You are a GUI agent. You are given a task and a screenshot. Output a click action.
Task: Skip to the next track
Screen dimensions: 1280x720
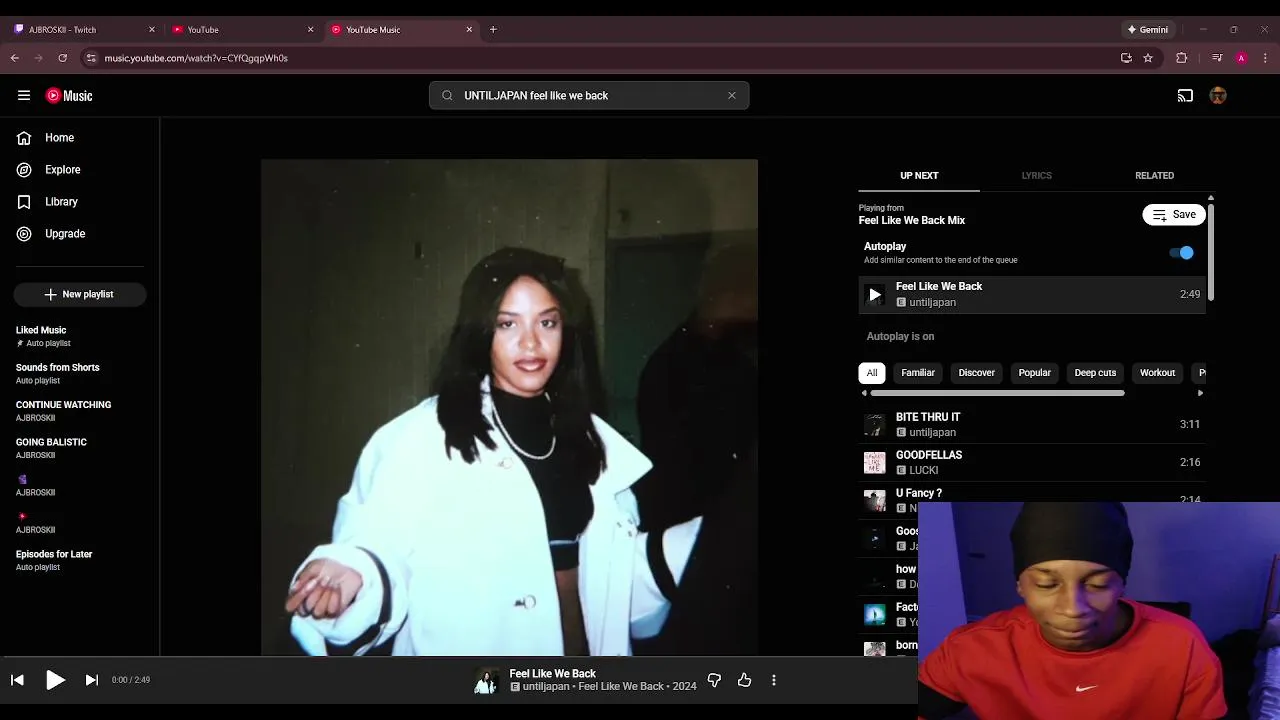point(91,680)
